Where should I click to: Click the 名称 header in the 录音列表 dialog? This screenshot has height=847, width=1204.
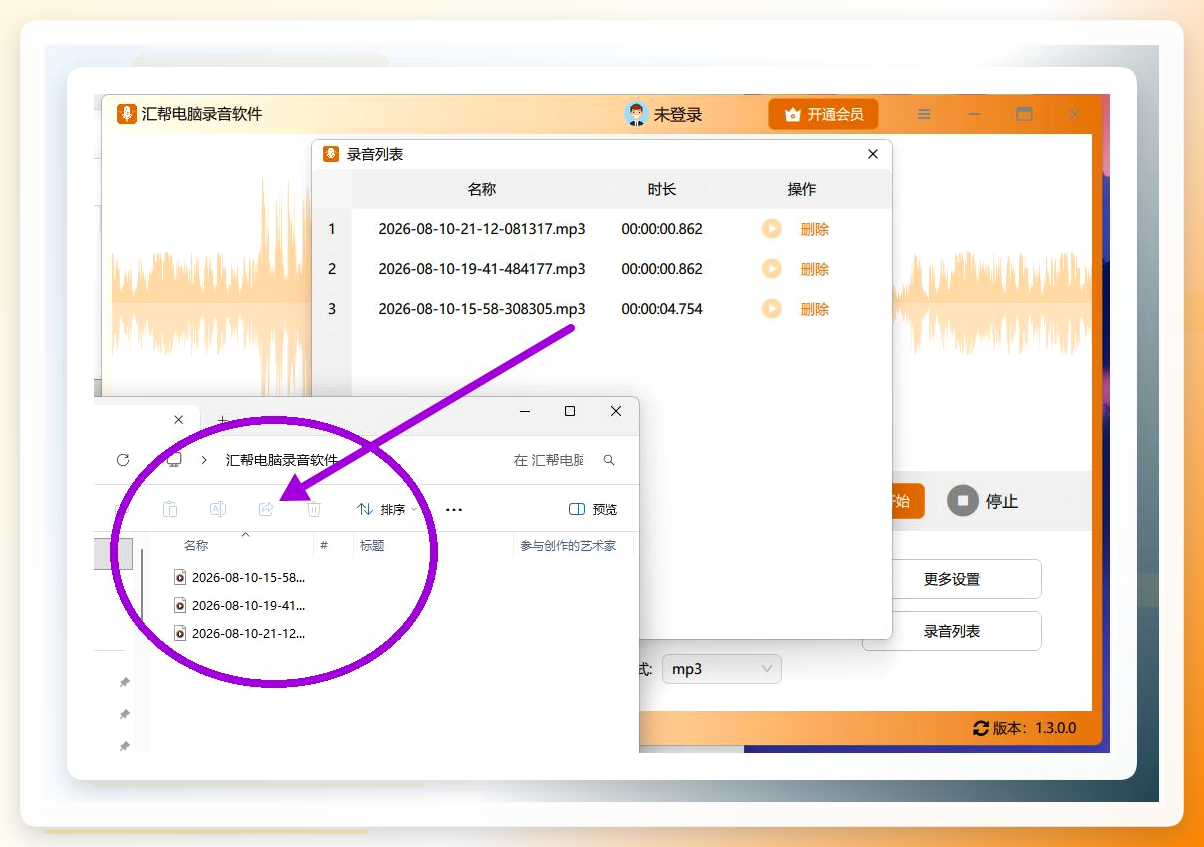(482, 189)
